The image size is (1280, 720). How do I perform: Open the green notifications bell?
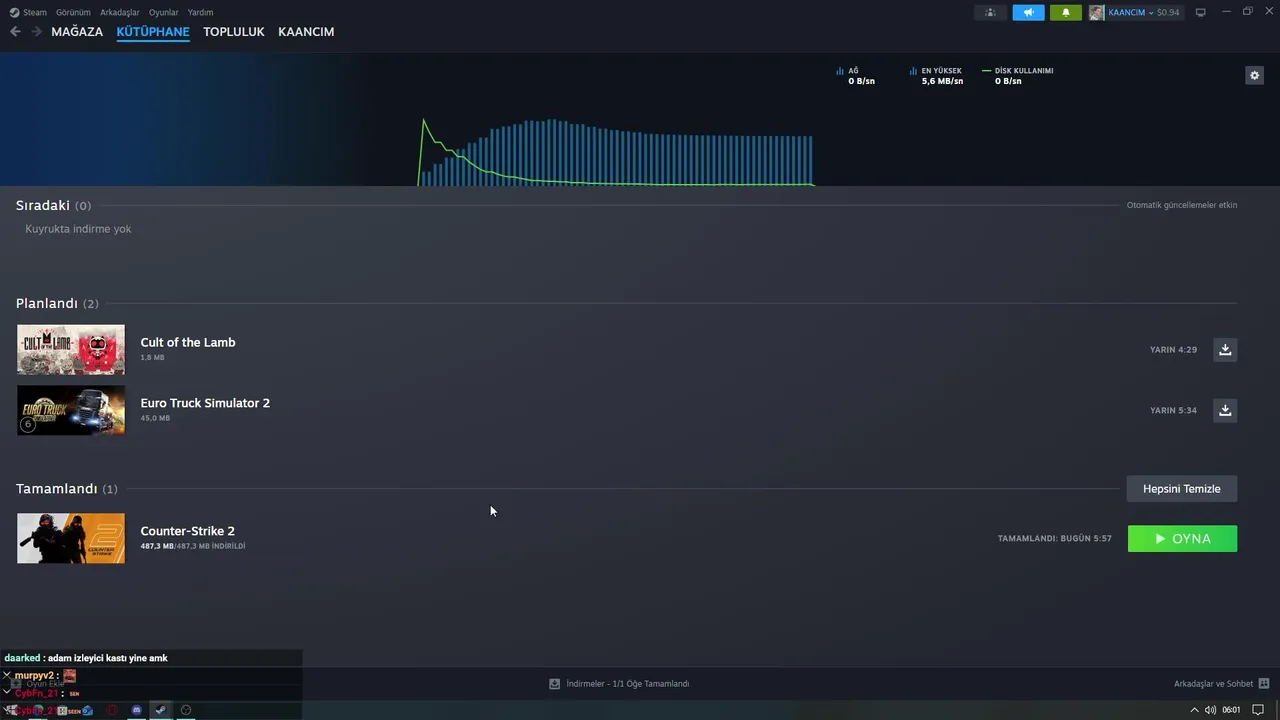1065,12
